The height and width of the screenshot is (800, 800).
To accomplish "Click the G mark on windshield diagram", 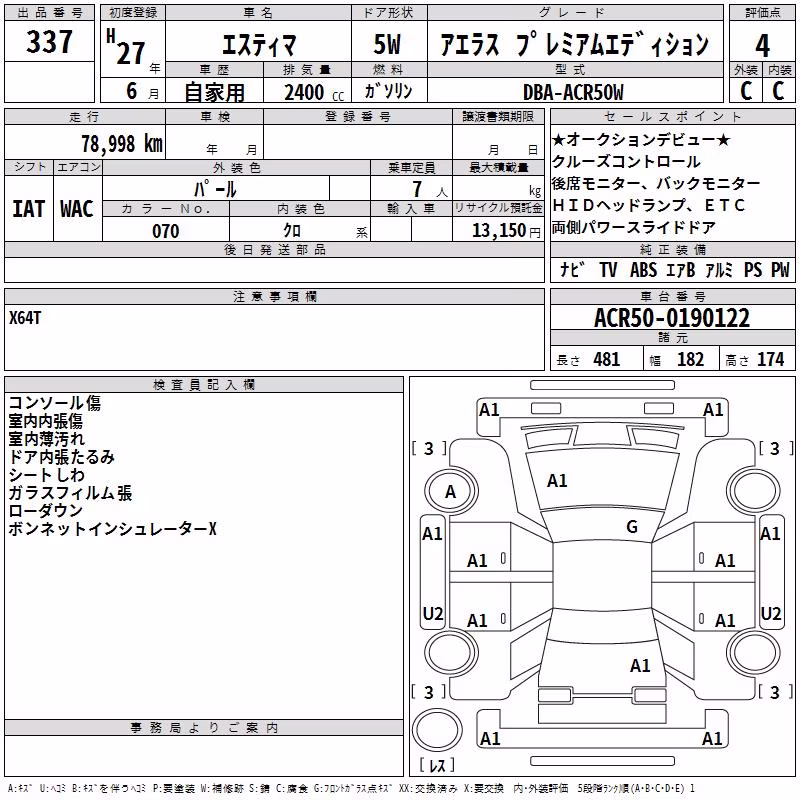I will pos(632,527).
